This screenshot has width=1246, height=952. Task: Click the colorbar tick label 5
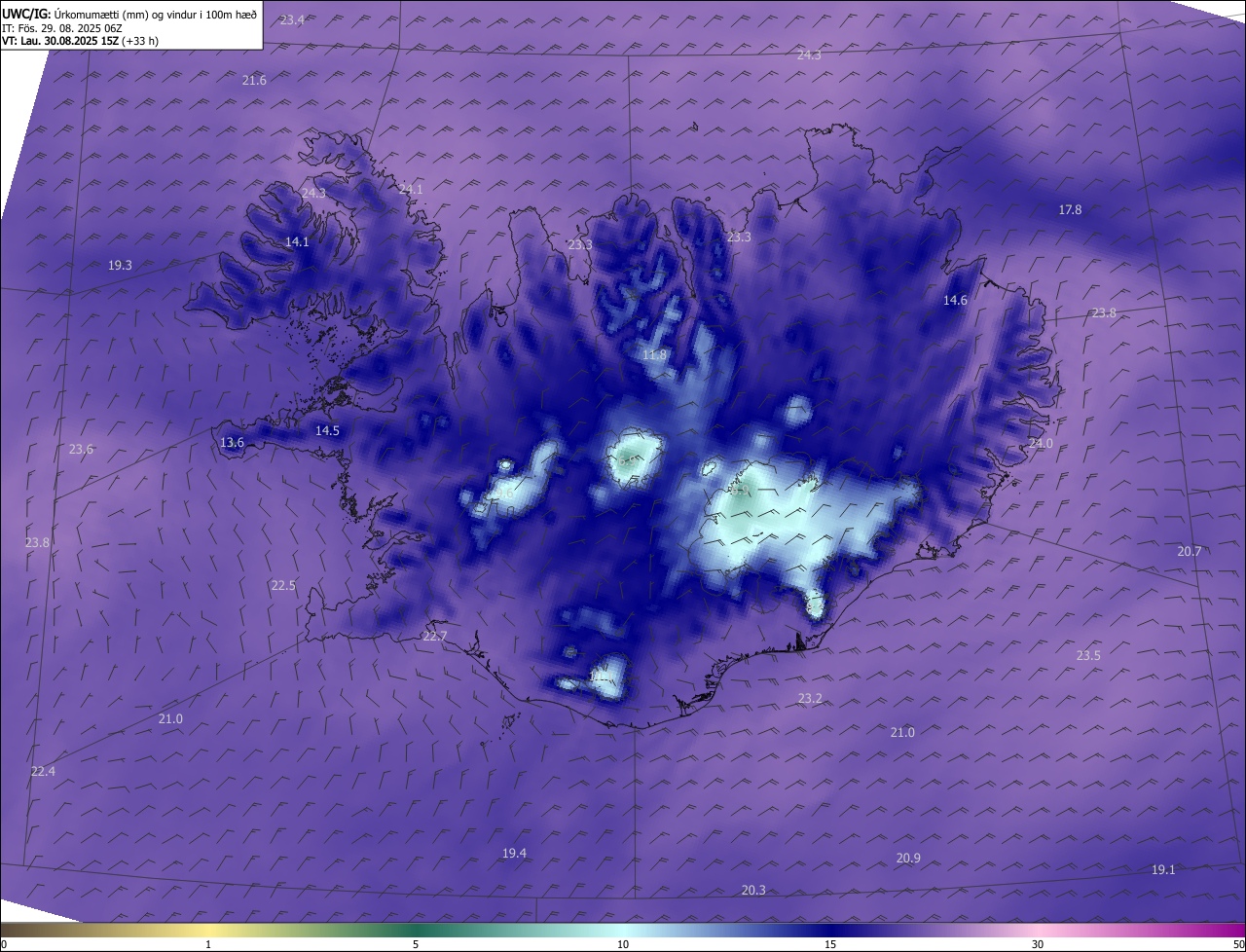[x=416, y=944]
